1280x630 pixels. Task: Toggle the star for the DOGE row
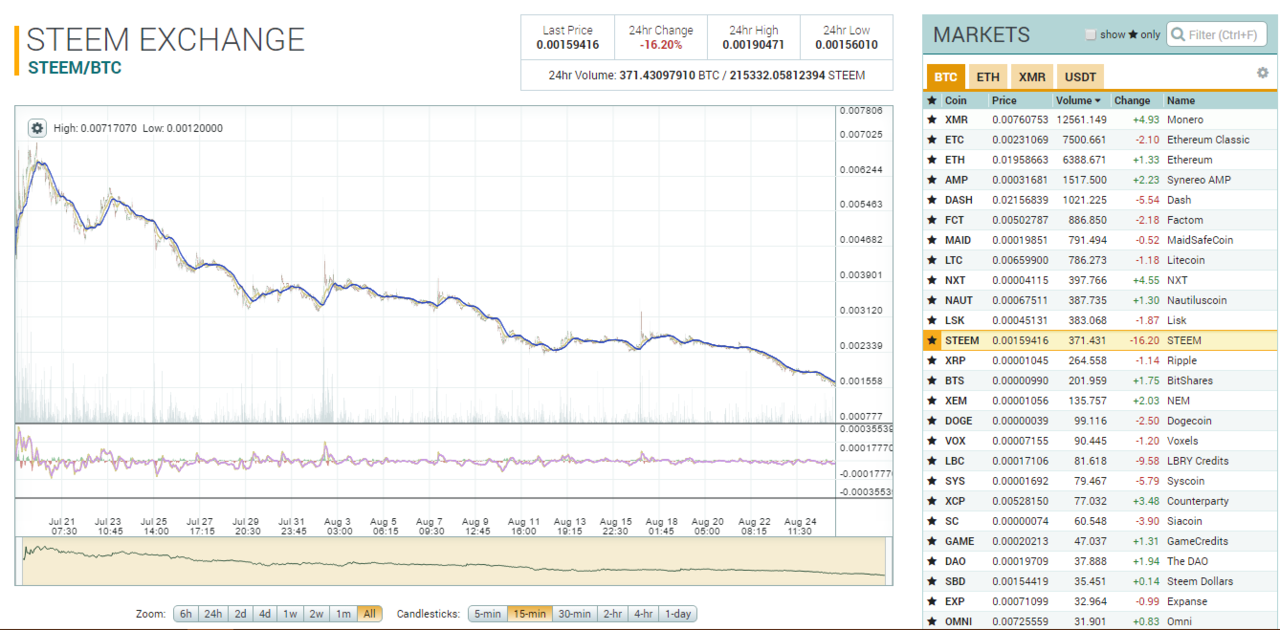click(x=932, y=421)
